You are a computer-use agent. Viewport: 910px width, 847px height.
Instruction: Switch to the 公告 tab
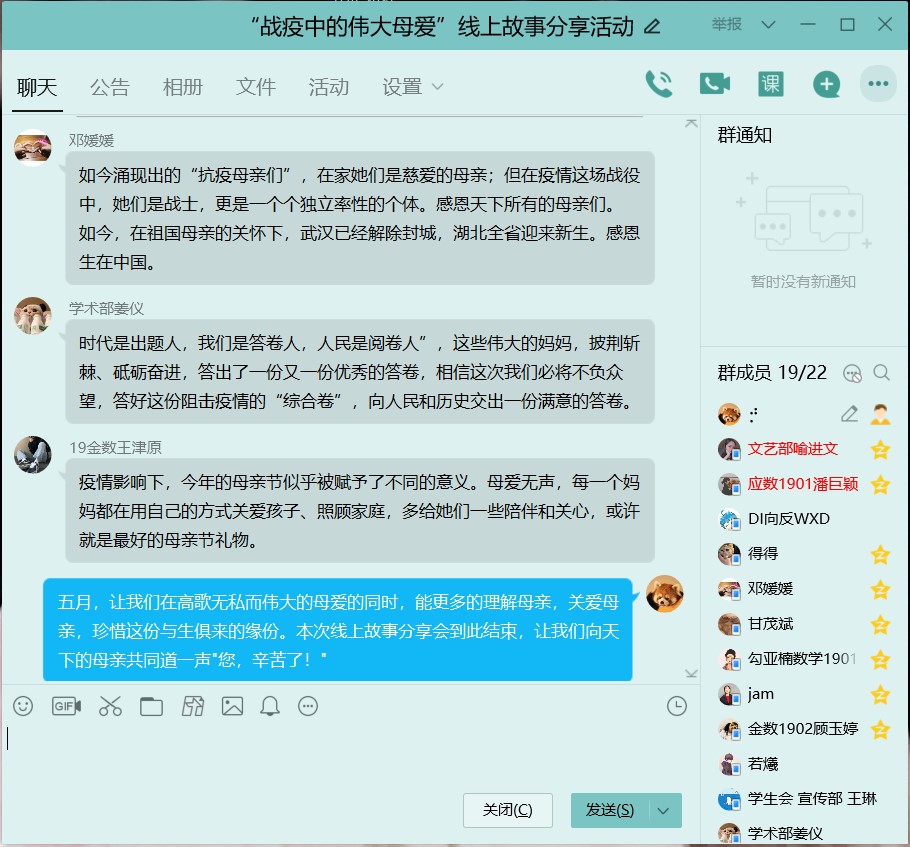pos(109,88)
